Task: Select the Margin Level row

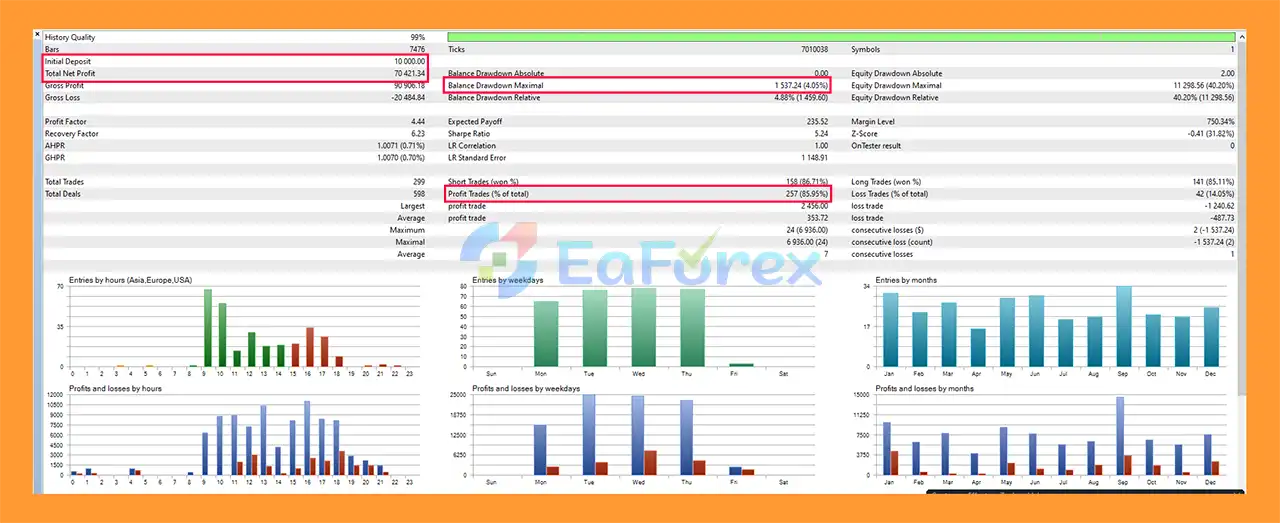Action: [1042, 122]
